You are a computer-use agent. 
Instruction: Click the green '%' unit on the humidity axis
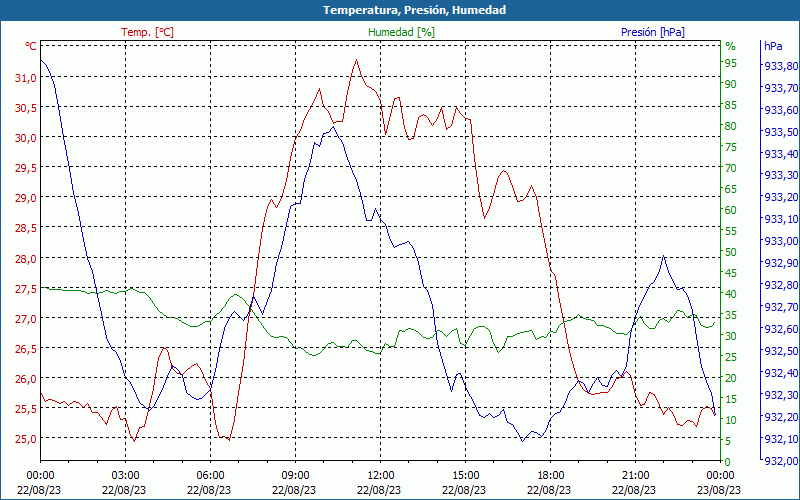pyautogui.click(x=731, y=46)
